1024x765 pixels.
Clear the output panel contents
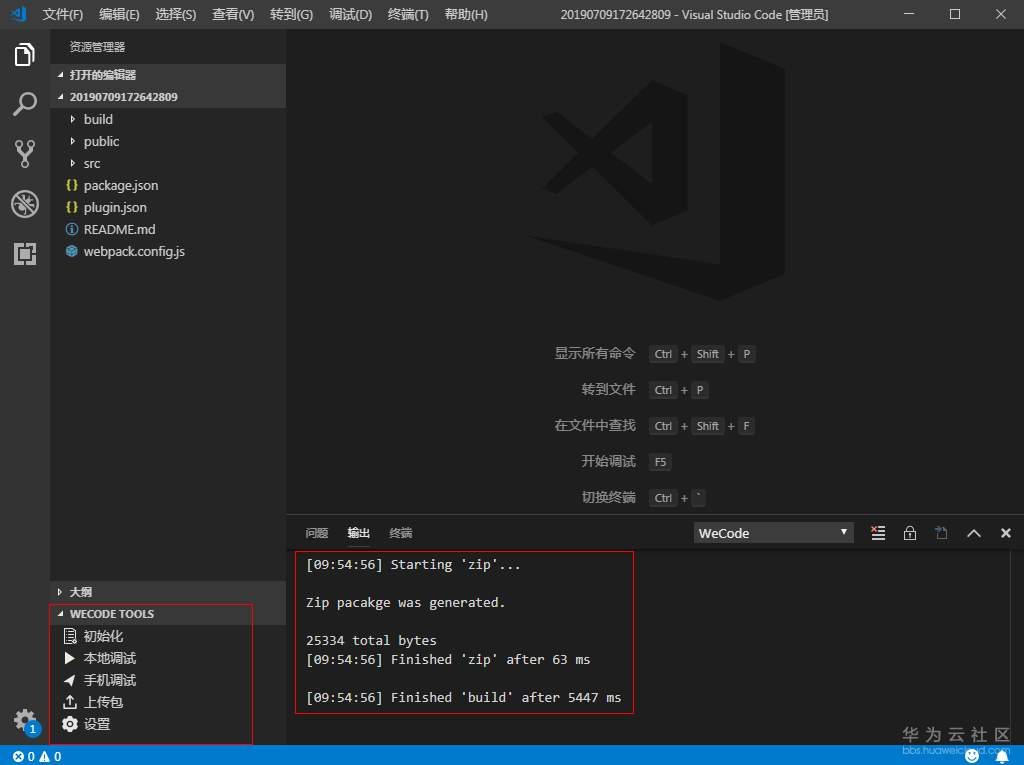coord(878,533)
